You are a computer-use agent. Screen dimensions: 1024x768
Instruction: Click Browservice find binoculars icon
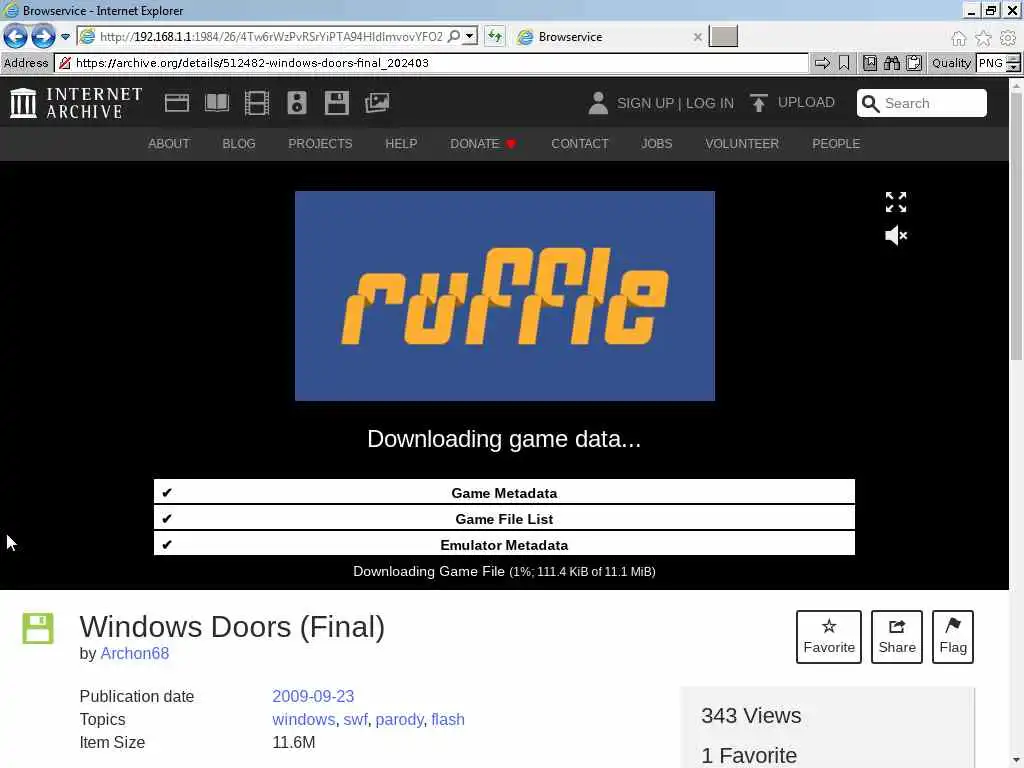coord(891,63)
